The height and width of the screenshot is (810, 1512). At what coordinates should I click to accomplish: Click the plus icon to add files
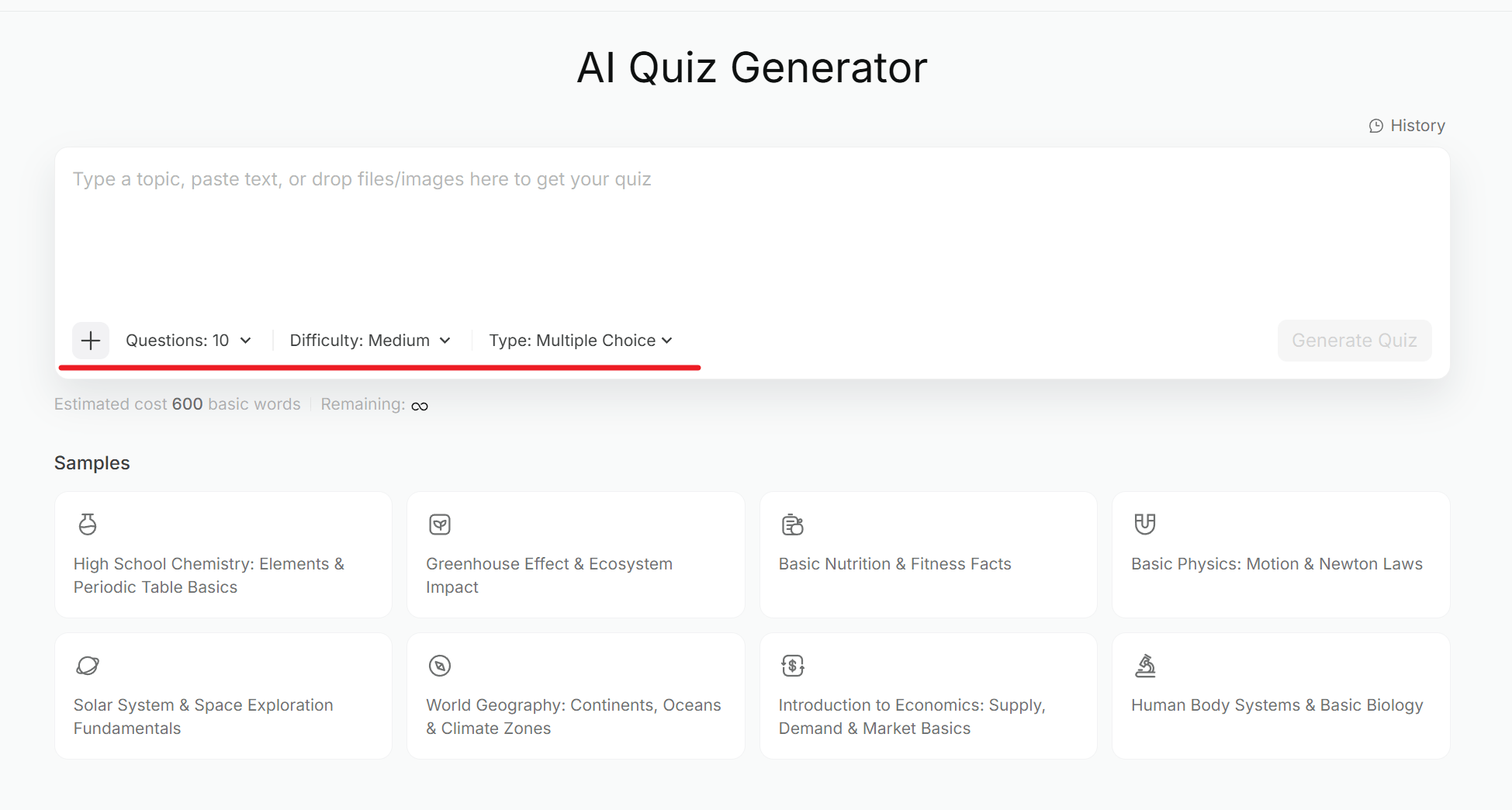(x=91, y=341)
